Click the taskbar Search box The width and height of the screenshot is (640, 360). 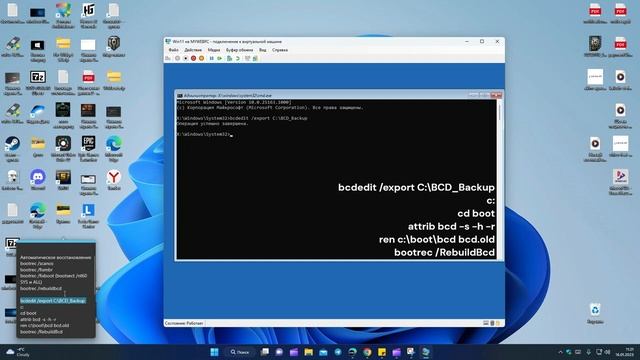coord(240,352)
